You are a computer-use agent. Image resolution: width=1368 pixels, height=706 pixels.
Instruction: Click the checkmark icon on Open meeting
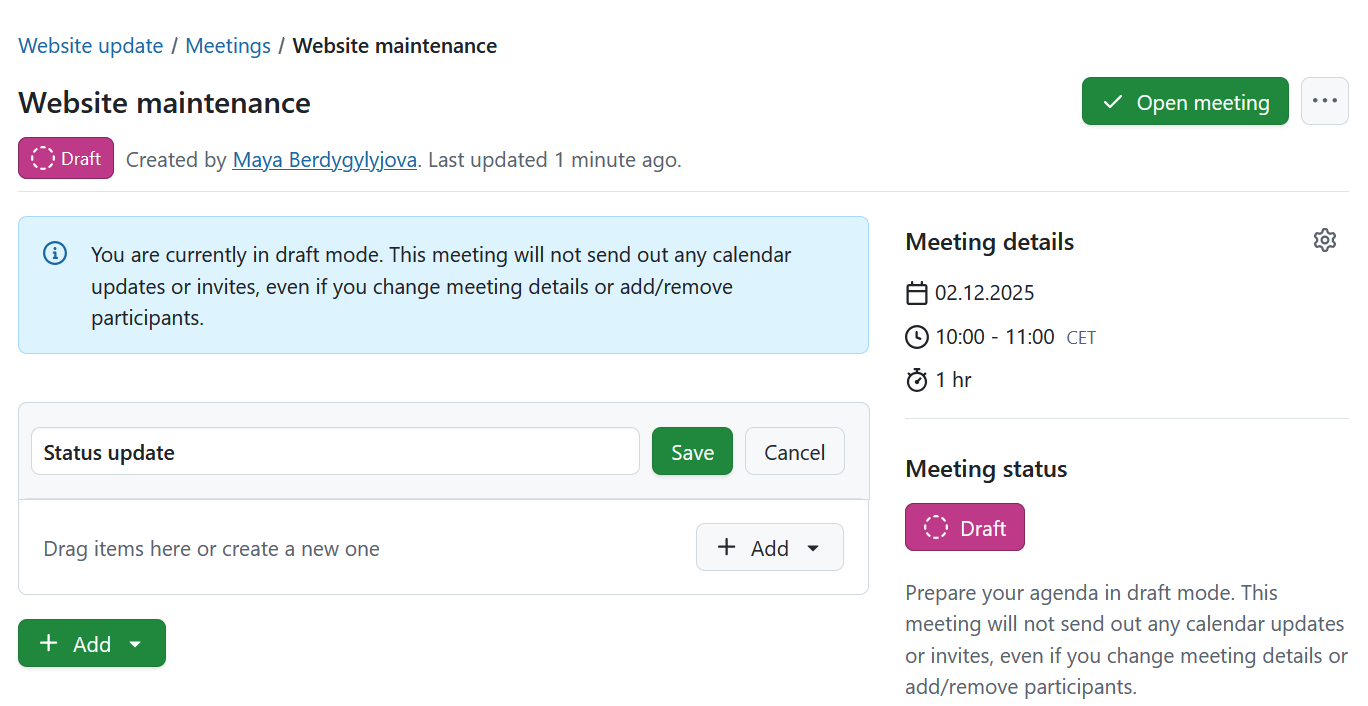(1112, 102)
